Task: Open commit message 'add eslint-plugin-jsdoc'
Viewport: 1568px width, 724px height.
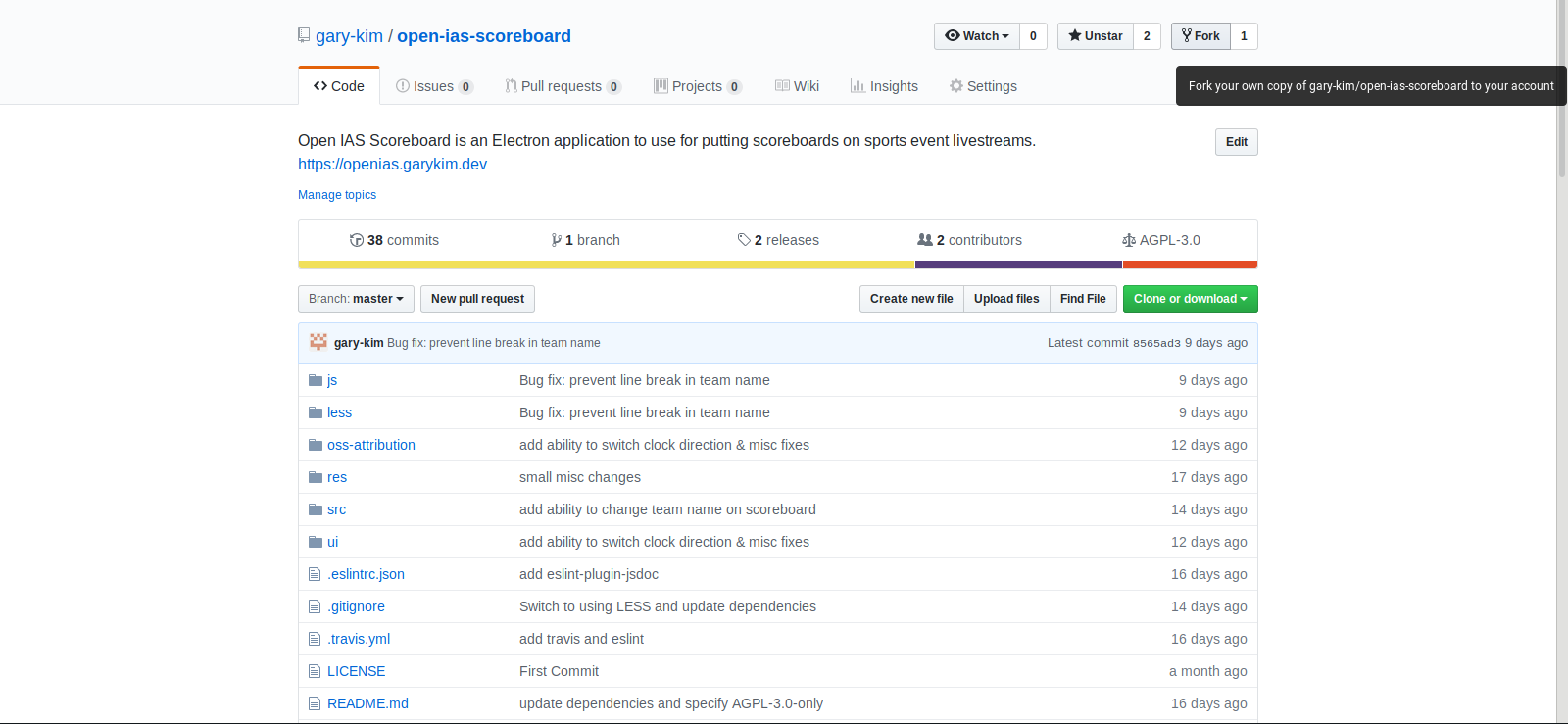Action: point(589,574)
